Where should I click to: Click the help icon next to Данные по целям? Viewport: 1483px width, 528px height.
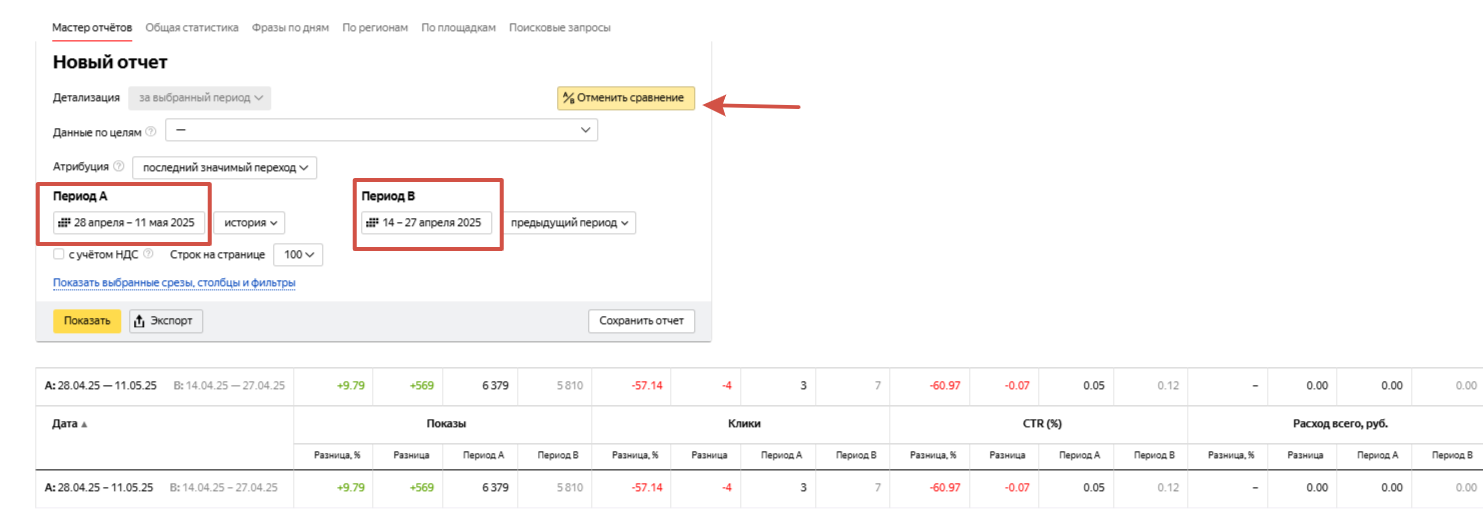pos(151,131)
